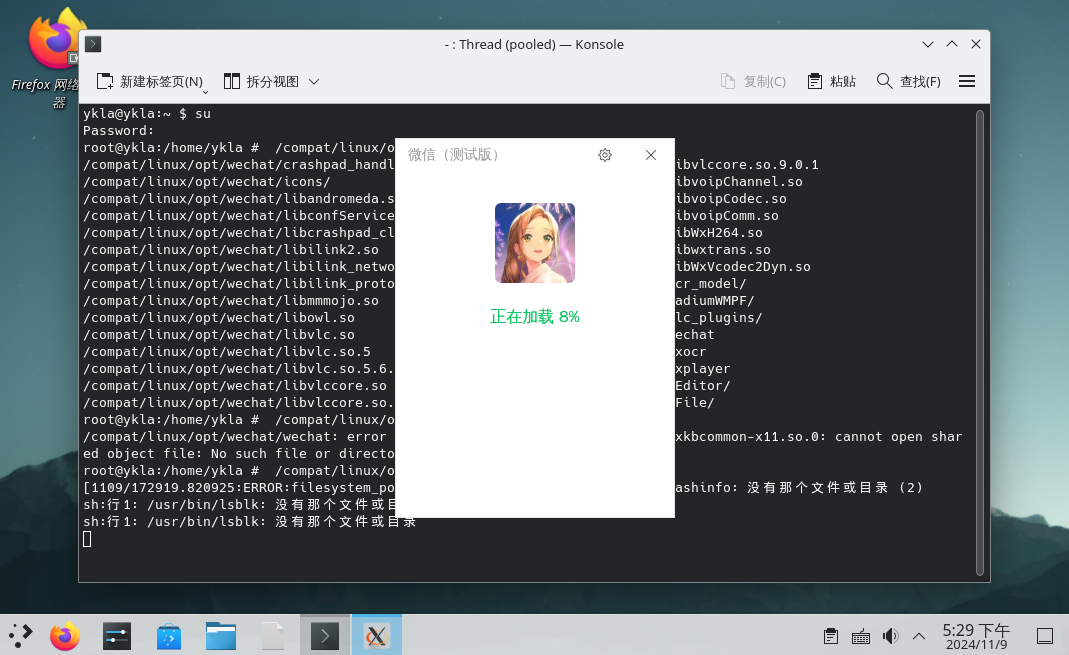
Task: Minimize the Konsole window
Action: (x=928, y=44)
